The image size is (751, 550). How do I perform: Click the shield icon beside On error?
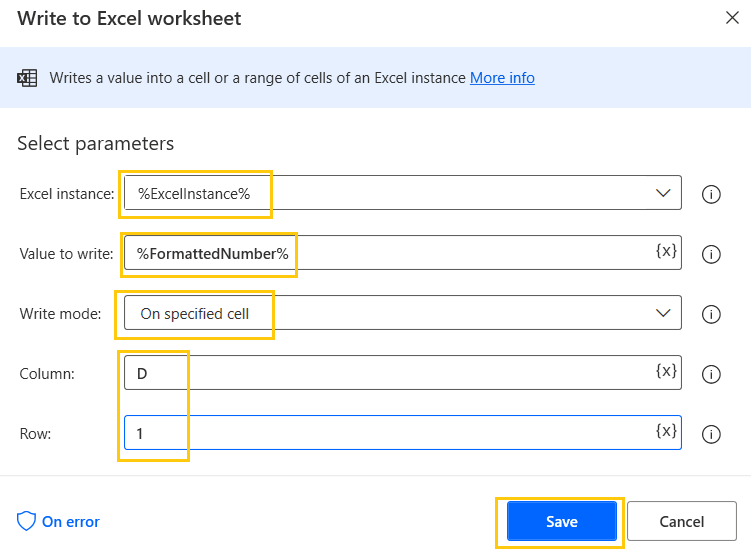(x=26, y=521)
